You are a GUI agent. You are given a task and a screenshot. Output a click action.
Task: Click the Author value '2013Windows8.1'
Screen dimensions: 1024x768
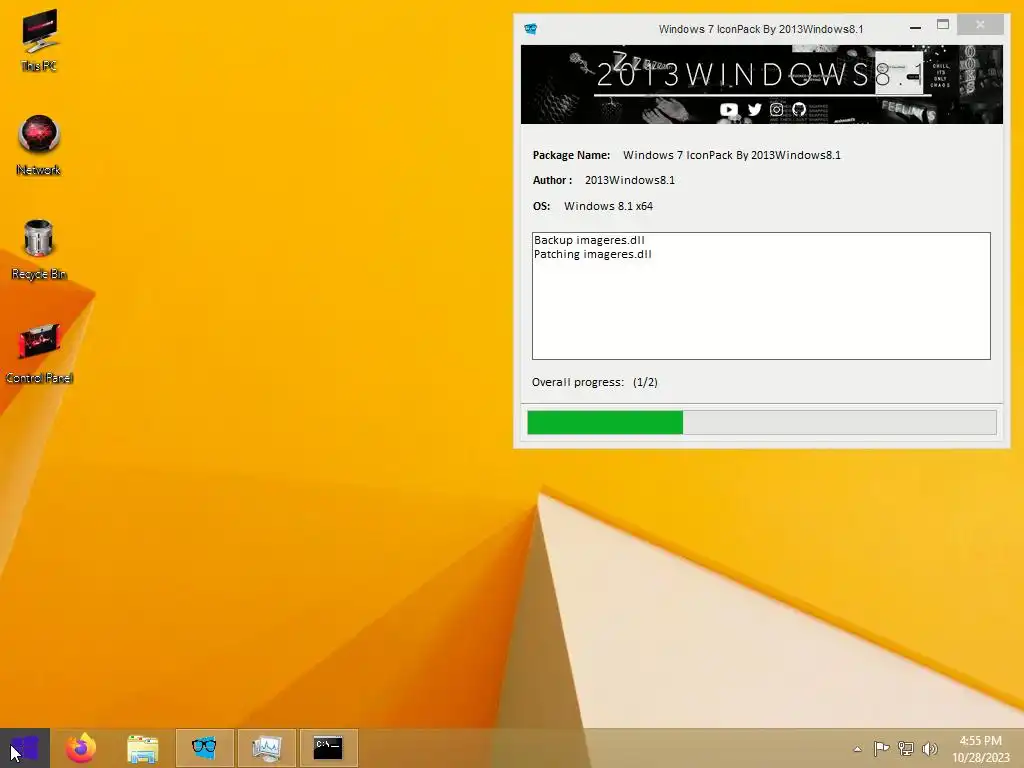(x=630, y=180)
